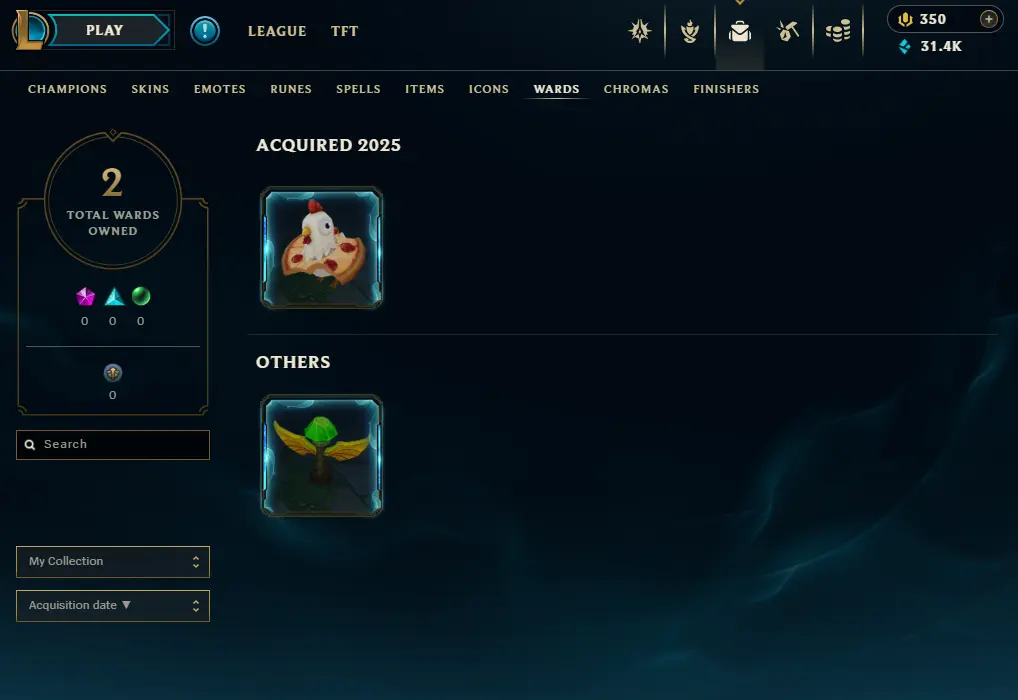The width and height of the screenshot is (1018, 700).
Task: Click the blue exclamation notification icon
Action: point(205,31)
